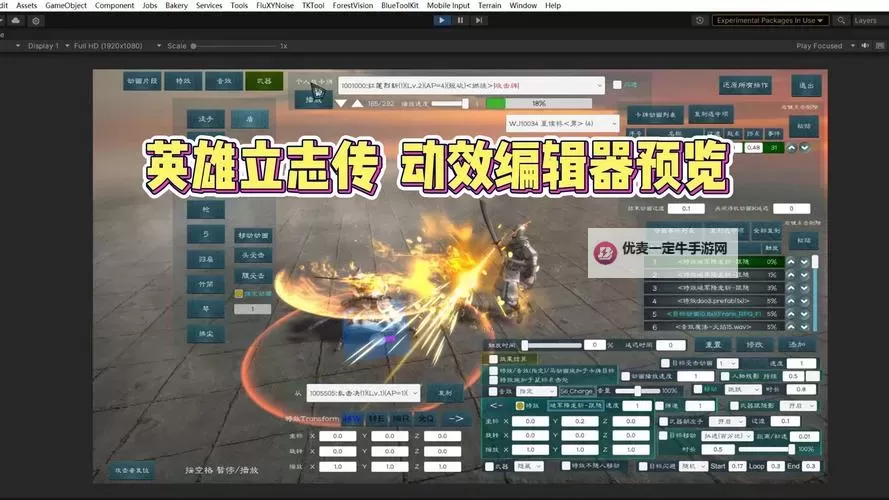The image size is (889, 500).
Task: Click the Start 0.17 input field
Action: pyautogui.click(x=736, y=466)
